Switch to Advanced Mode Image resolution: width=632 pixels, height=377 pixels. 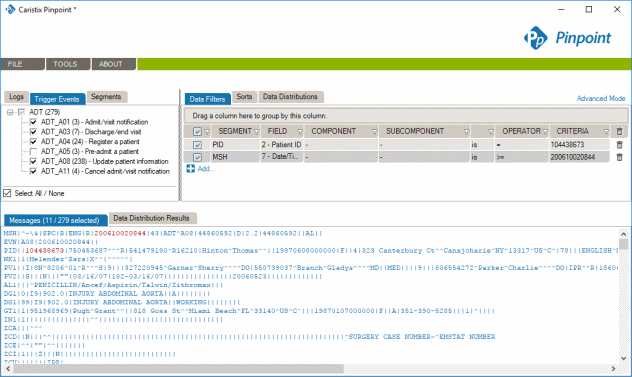(601, 98)
